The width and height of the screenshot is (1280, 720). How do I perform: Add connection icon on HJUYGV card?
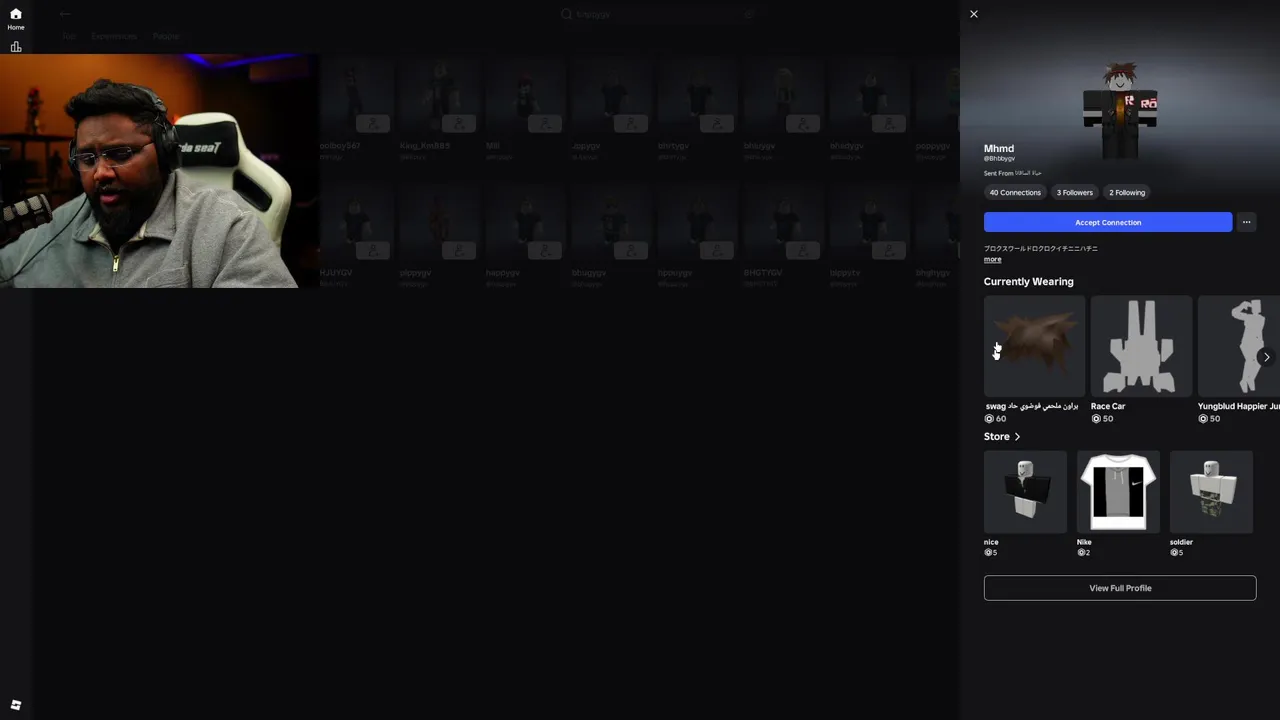click(x=373, y=251)
